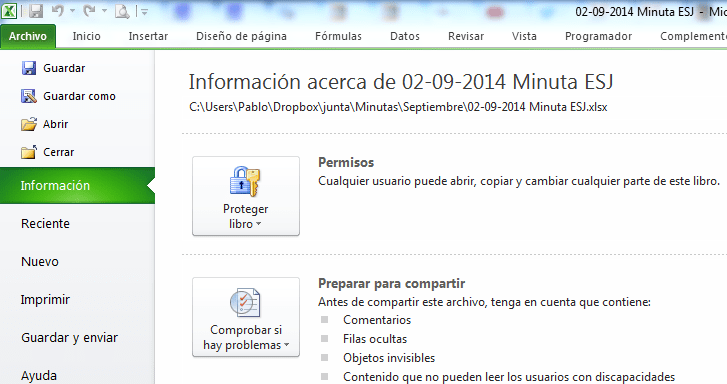Click the Cualquier usuario puede abrir description
Image resolution: width=727 pixels, height=384 pixels.
pos(519,181)
